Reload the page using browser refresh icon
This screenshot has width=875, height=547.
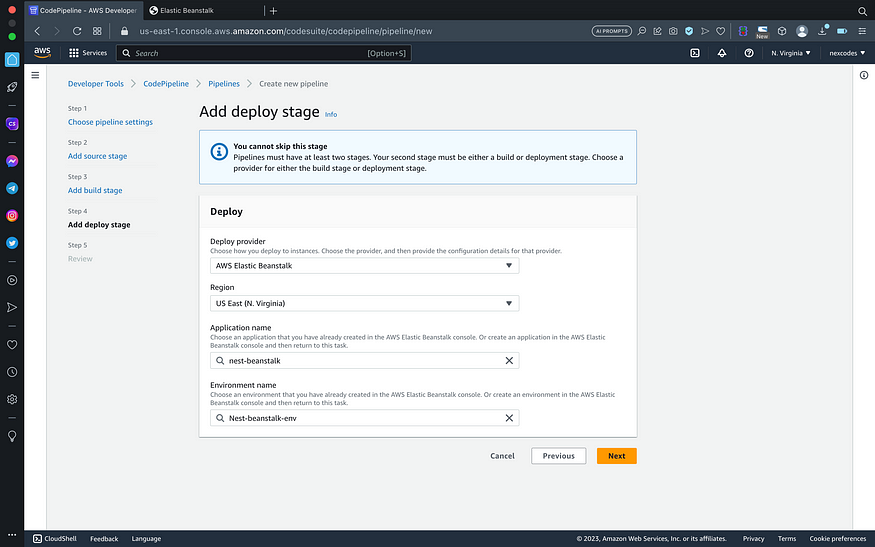[77, 31]
